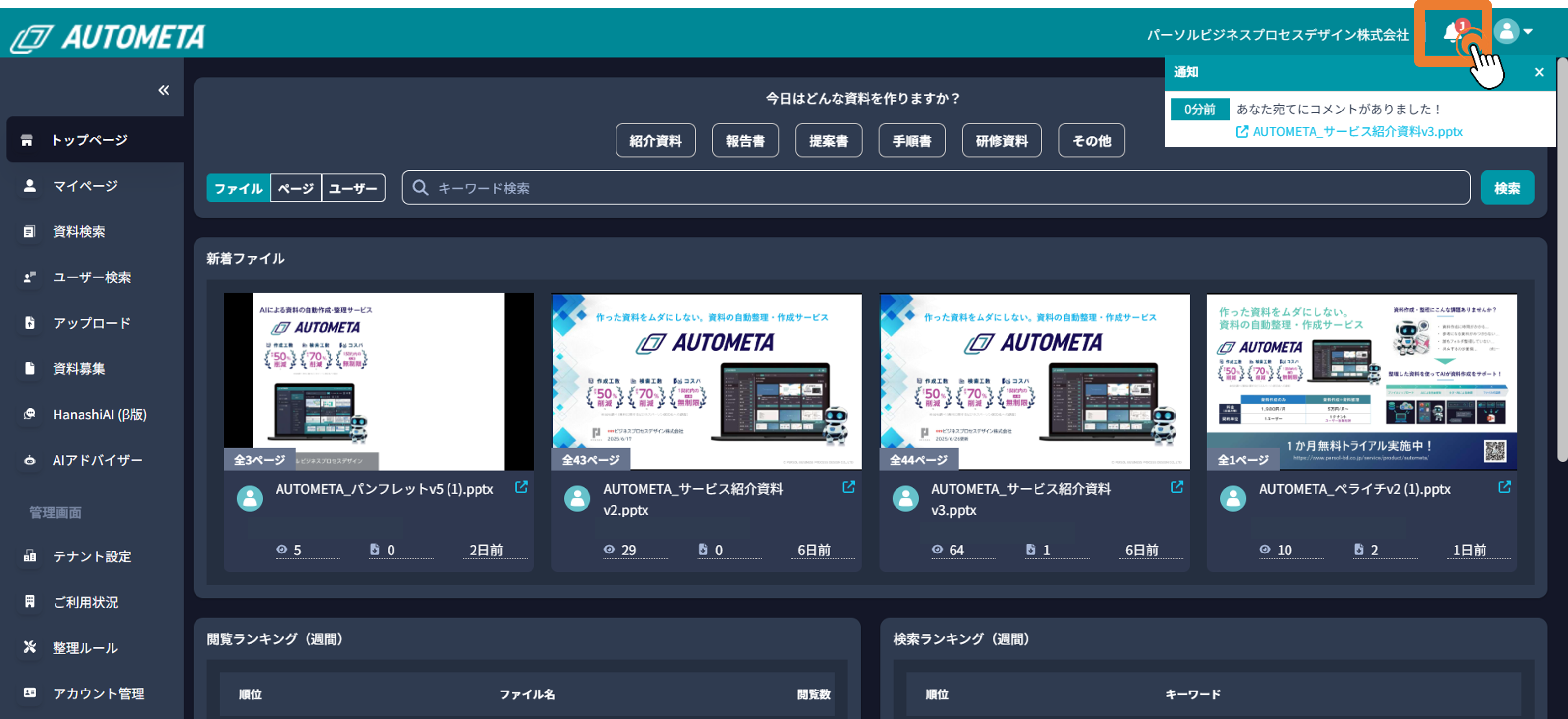Click uploader avatar on サービス紹介資料 v2 card

click(x=577, y=498)
